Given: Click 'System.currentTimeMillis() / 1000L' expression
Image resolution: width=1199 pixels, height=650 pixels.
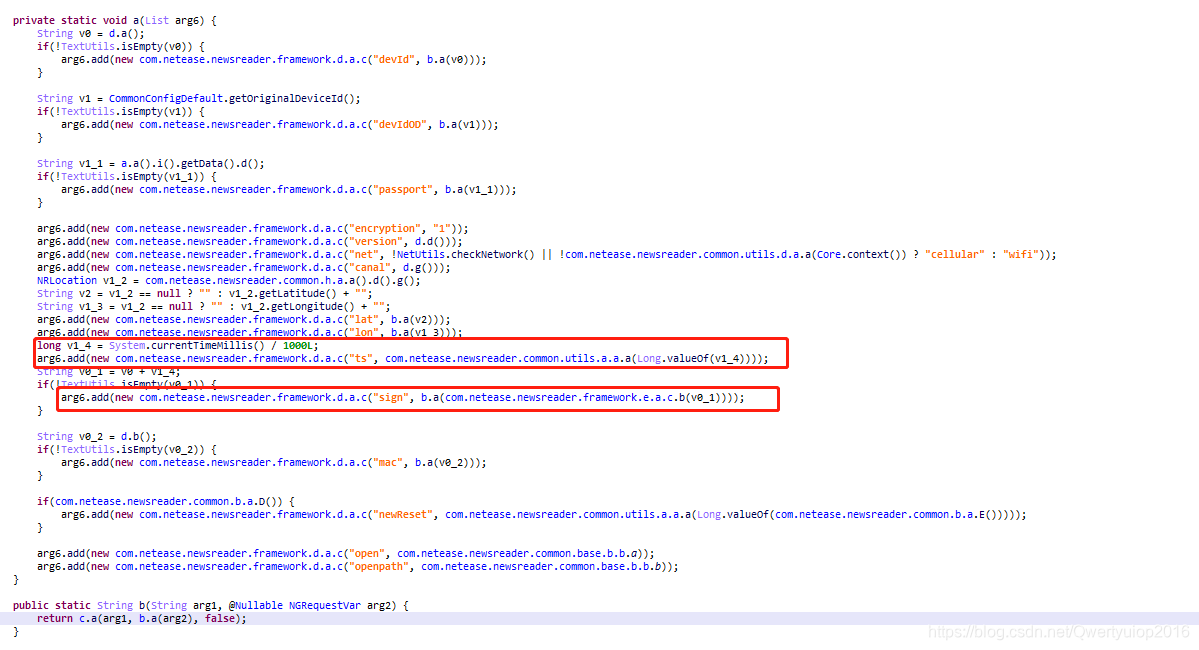Looking at the screenshot, I should click(x=211, y=346).
